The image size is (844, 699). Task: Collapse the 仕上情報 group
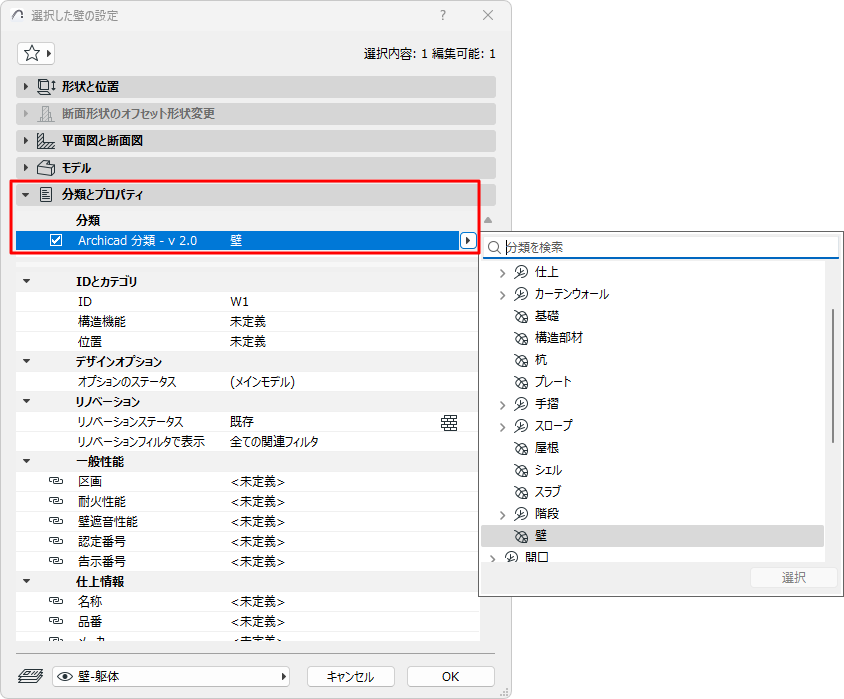click(26, 581)
